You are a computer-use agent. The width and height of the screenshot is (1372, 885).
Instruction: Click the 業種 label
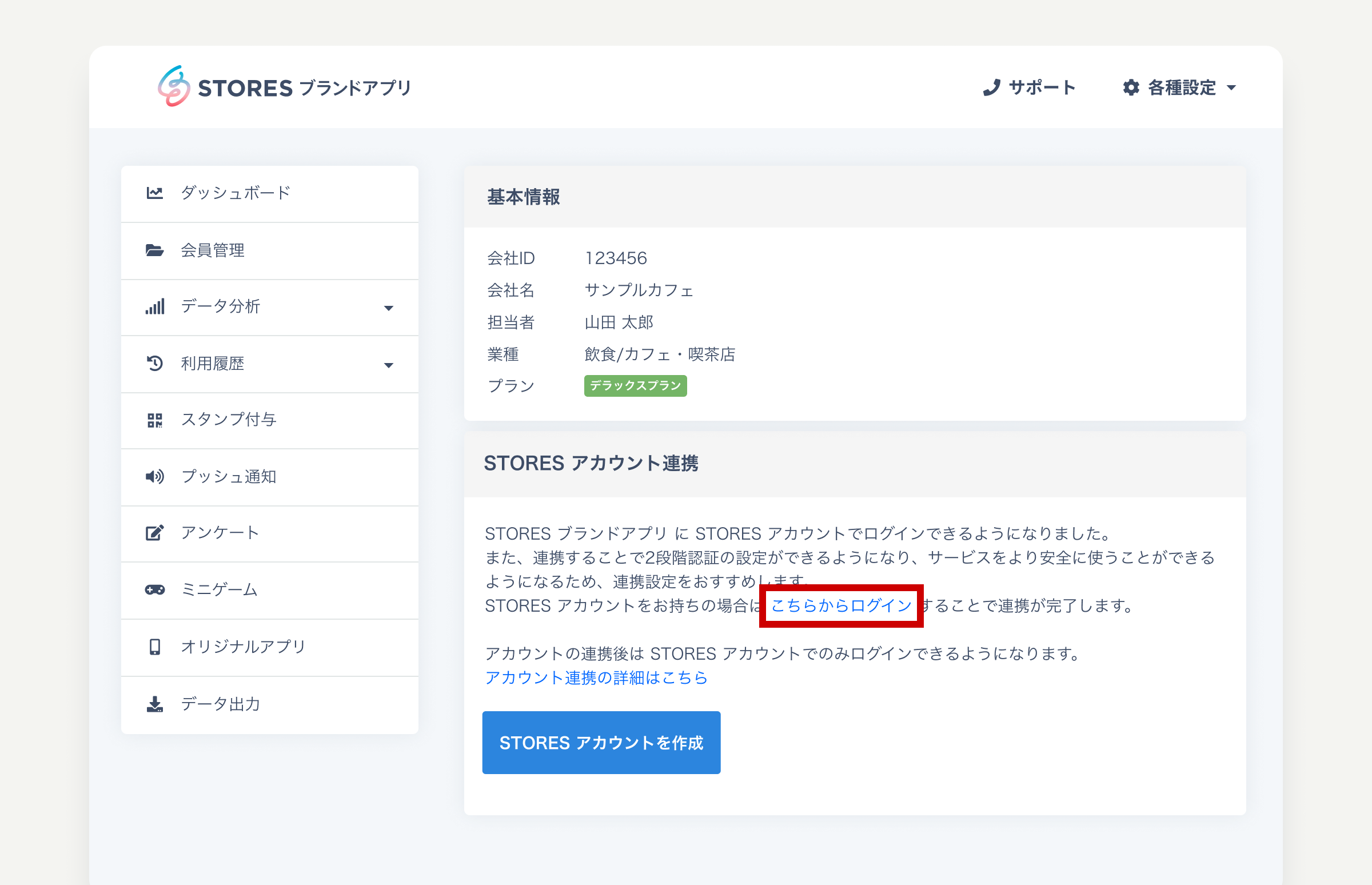point(502,354)
